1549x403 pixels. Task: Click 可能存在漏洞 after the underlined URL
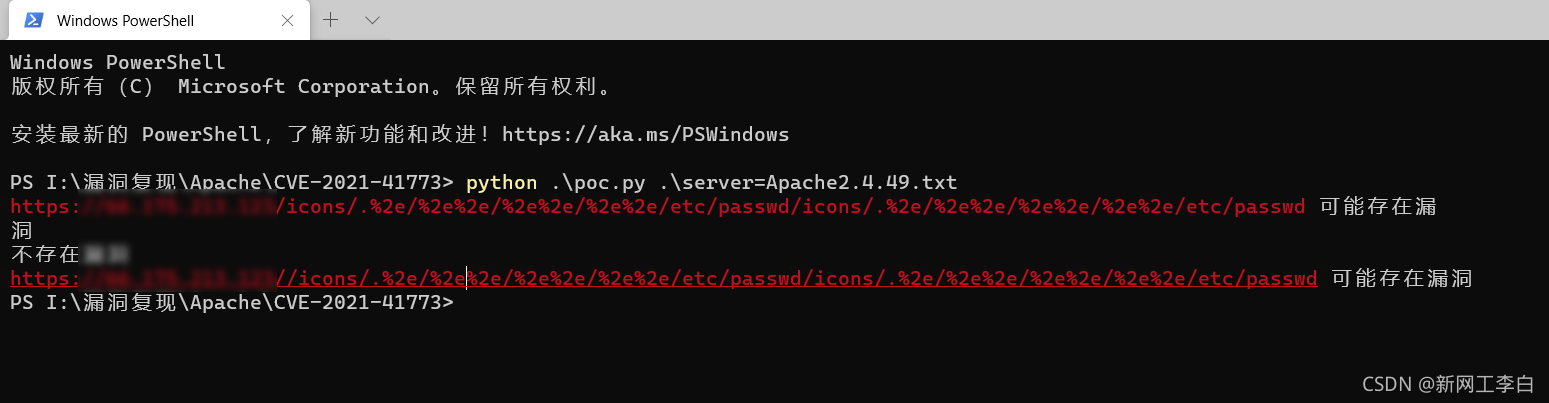(x=1402, y=279)
